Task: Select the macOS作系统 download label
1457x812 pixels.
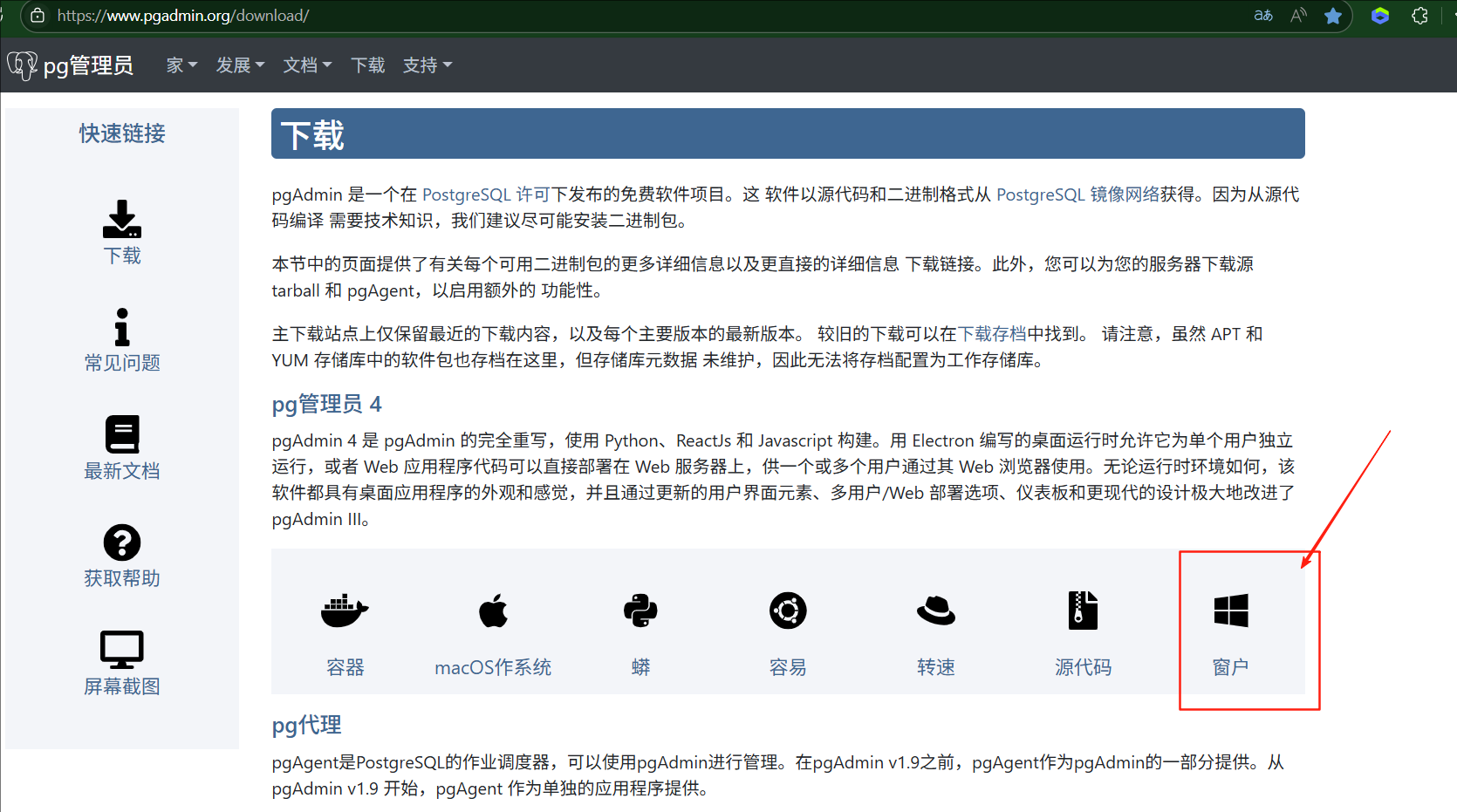Action: click(493, 667)
